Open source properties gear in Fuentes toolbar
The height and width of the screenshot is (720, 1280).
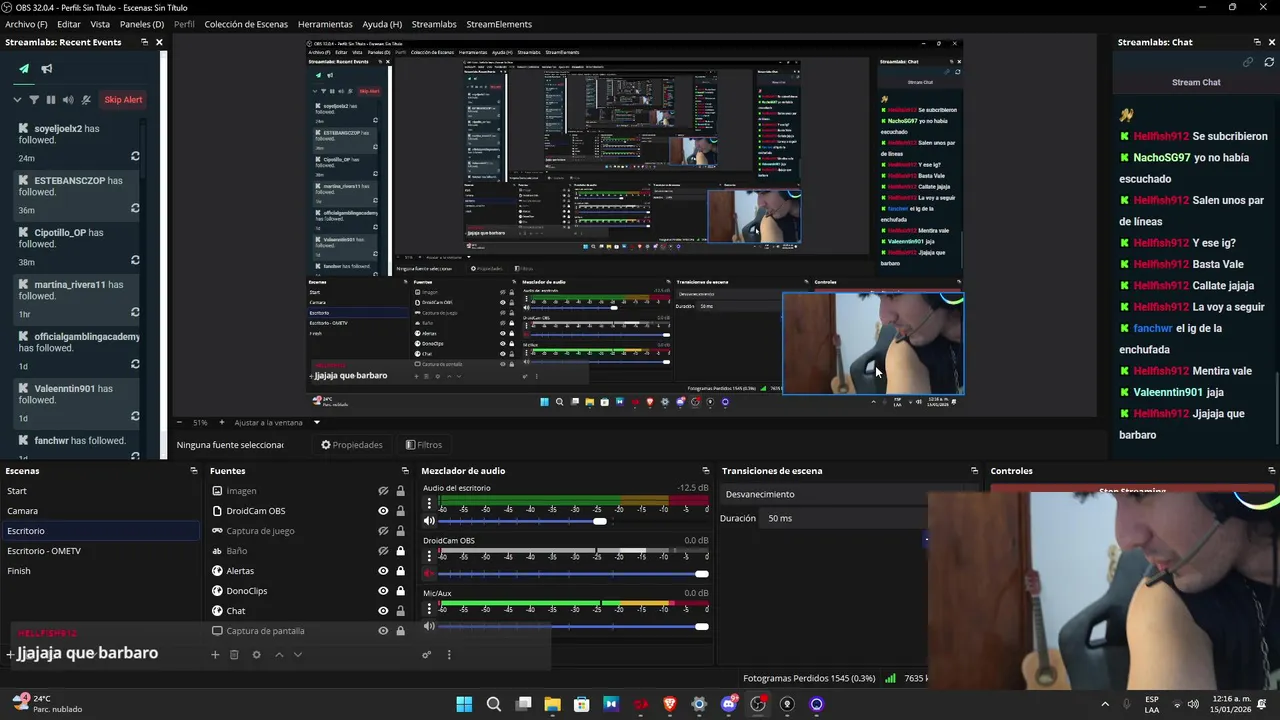click(x=256, y=655)
